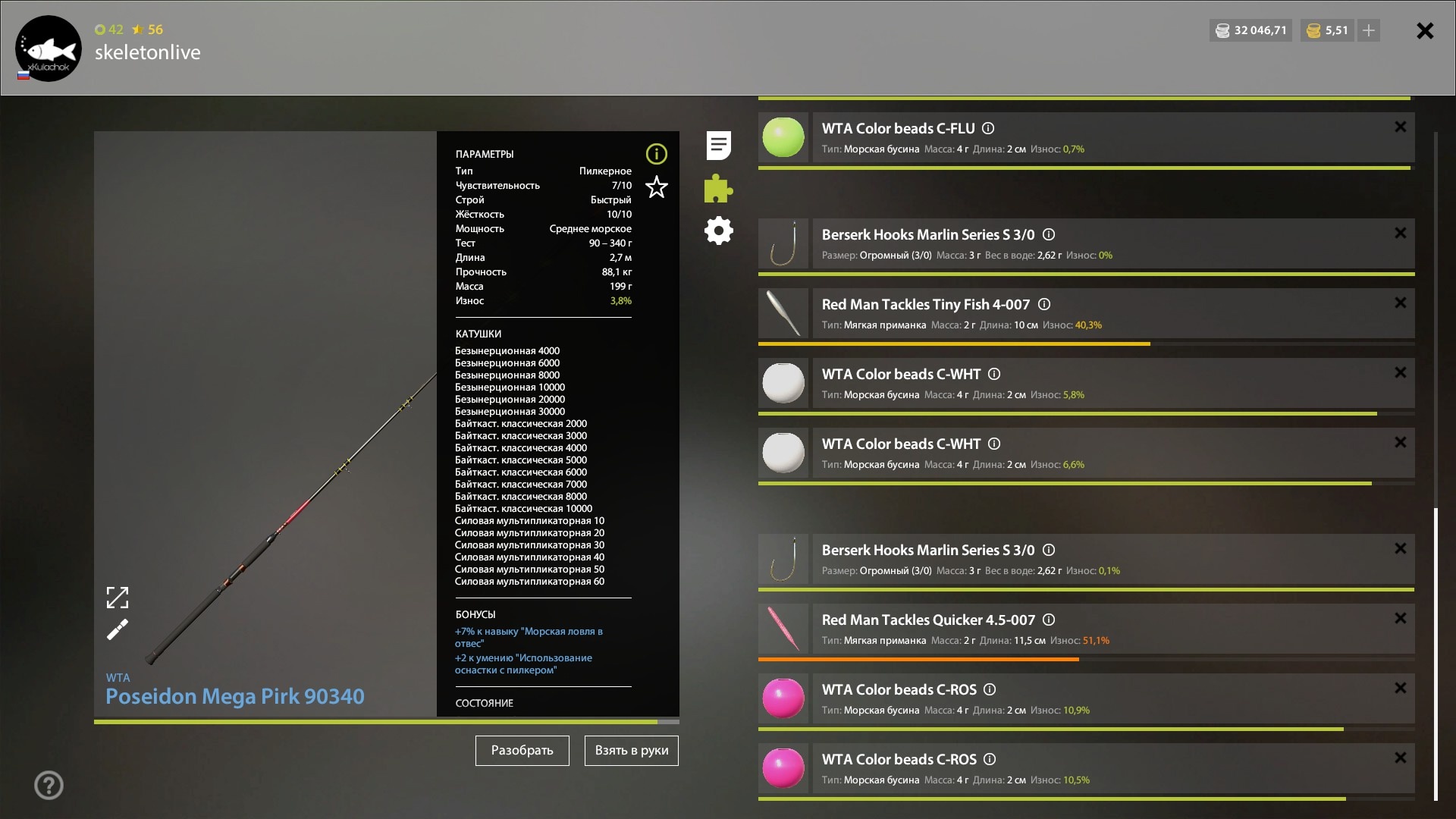Click reel entry Силовая мультипликаторная 60
1456x819 pixels.
click(x=529, y=581)
